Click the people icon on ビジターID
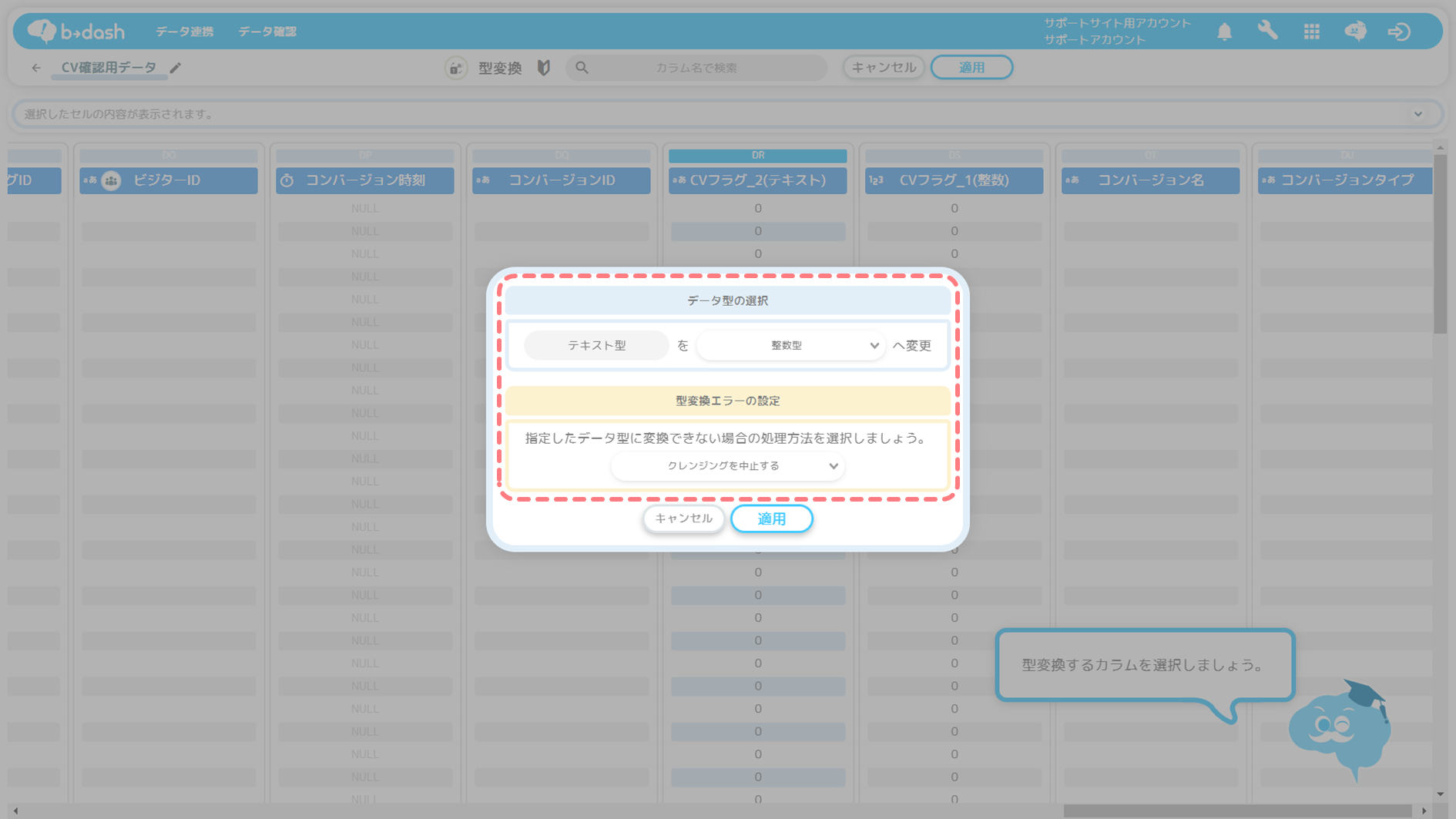Viewport: 1456px width, 819px height. (x=112, y=180)
